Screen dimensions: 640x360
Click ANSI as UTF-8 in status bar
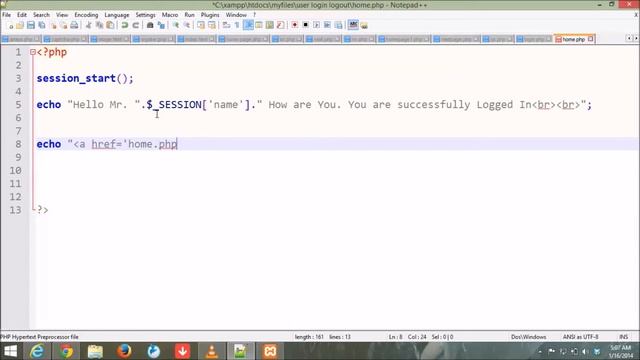(580, 337)
